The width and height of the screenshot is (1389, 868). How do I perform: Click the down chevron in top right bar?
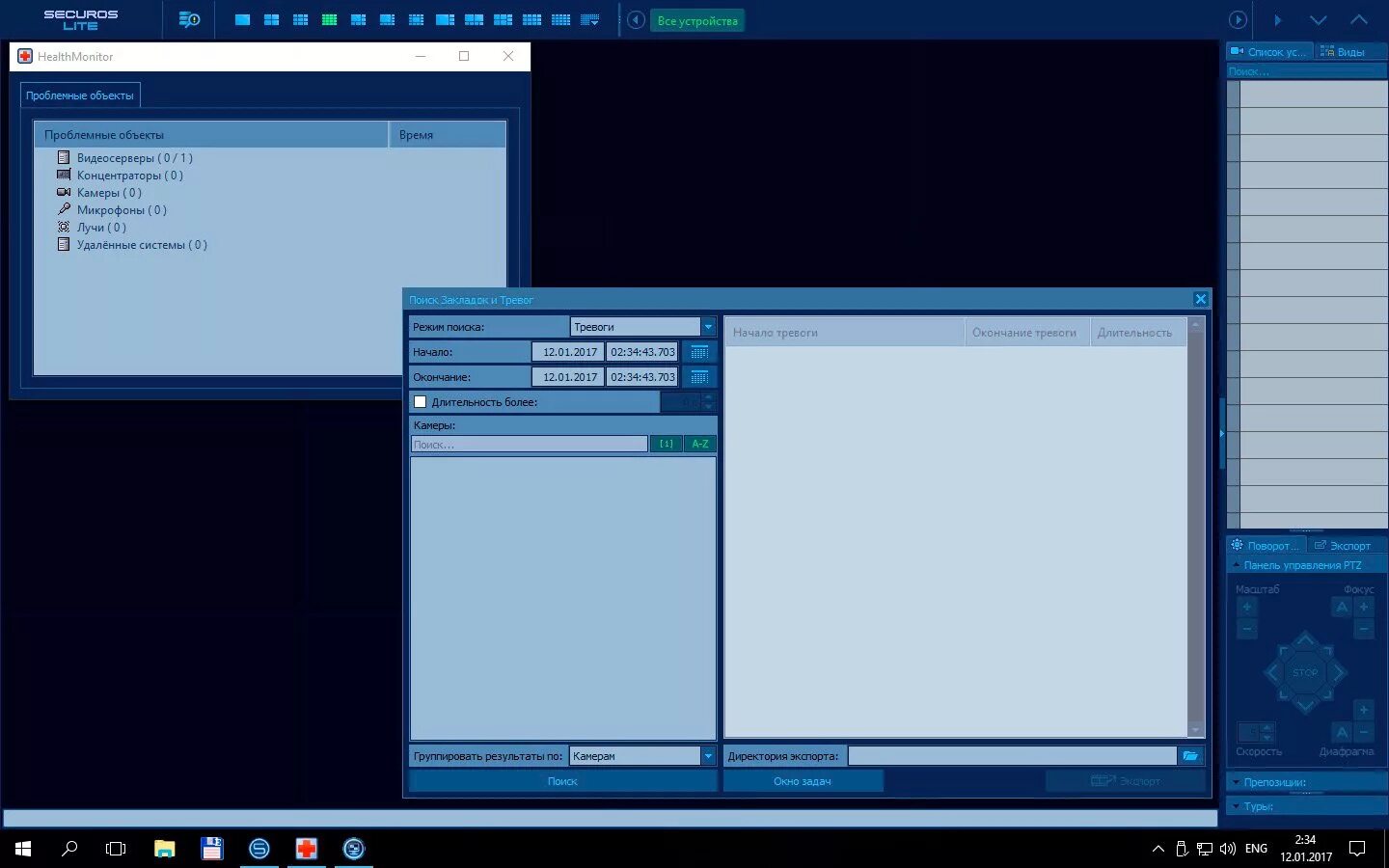(1319, 20)
